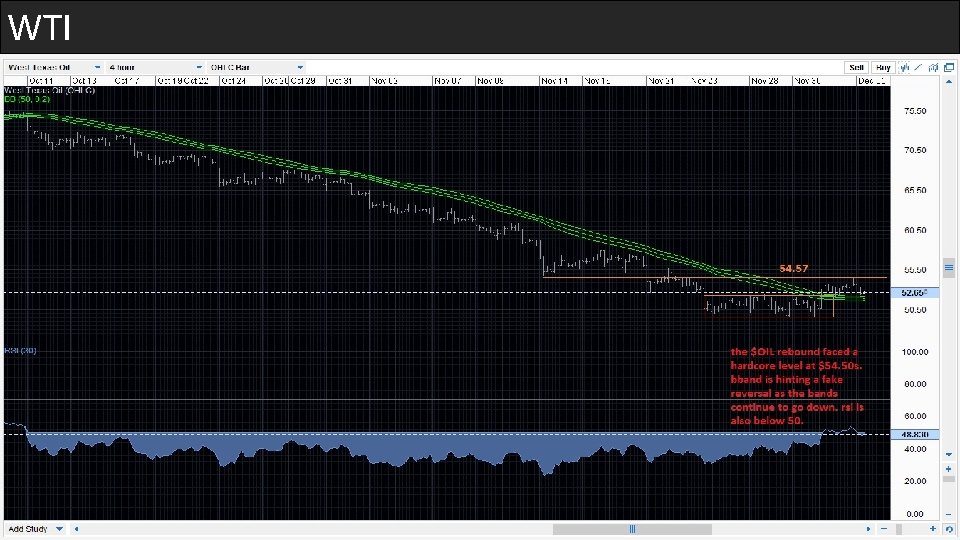Click the horizontal scrollbar thumb
This screenshot has height=540, width=960.
[x=632, y=529]
